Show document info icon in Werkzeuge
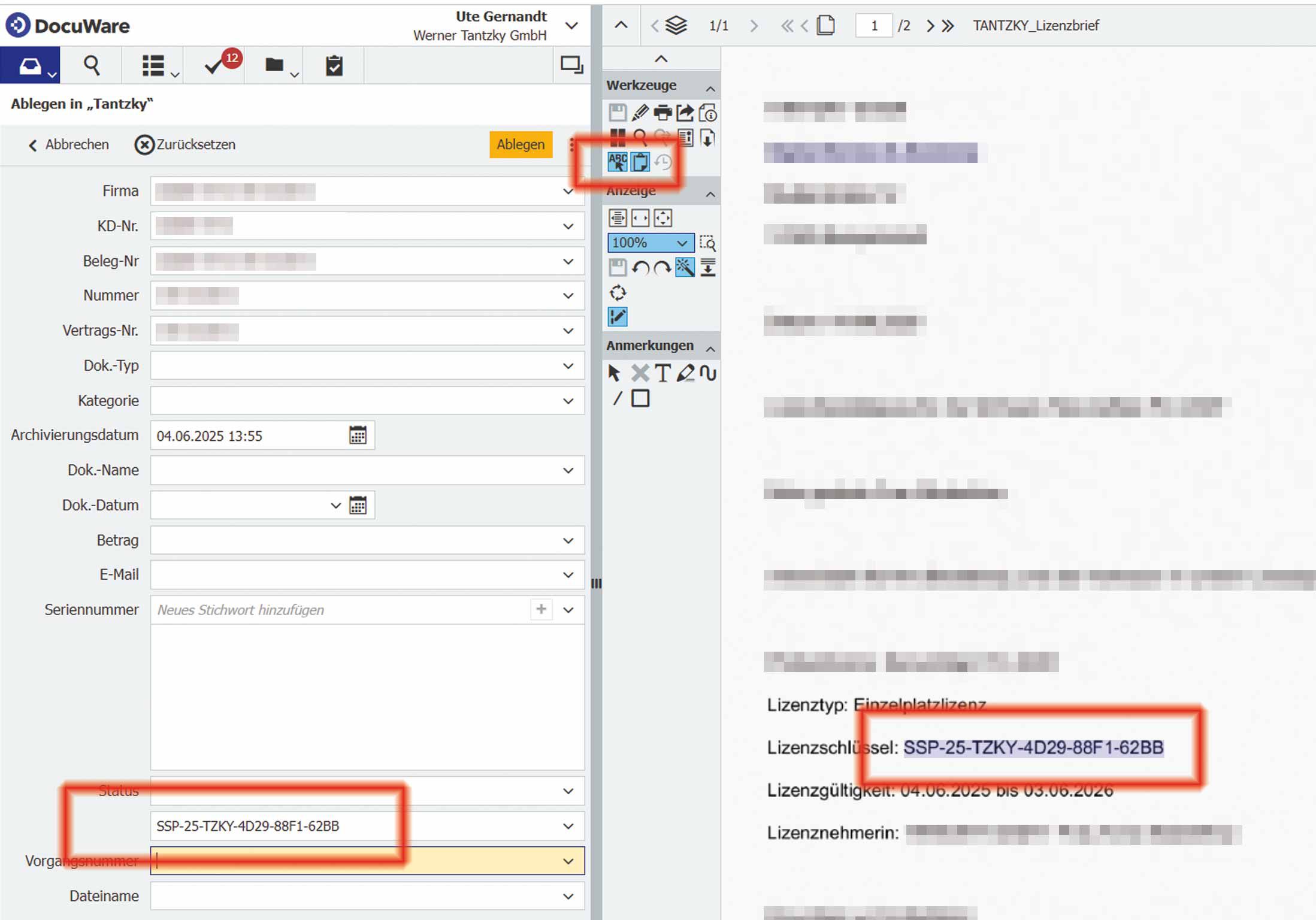 coord(708,113)
